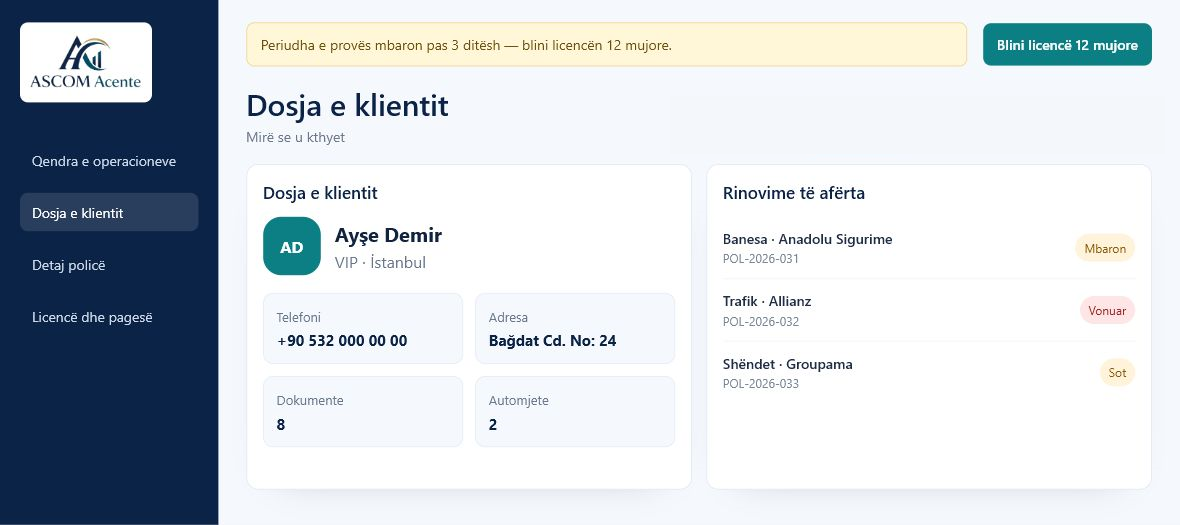Select policy number POL-2026-033
Viewport: 1180px width, 525px height.
click(761, 384)
